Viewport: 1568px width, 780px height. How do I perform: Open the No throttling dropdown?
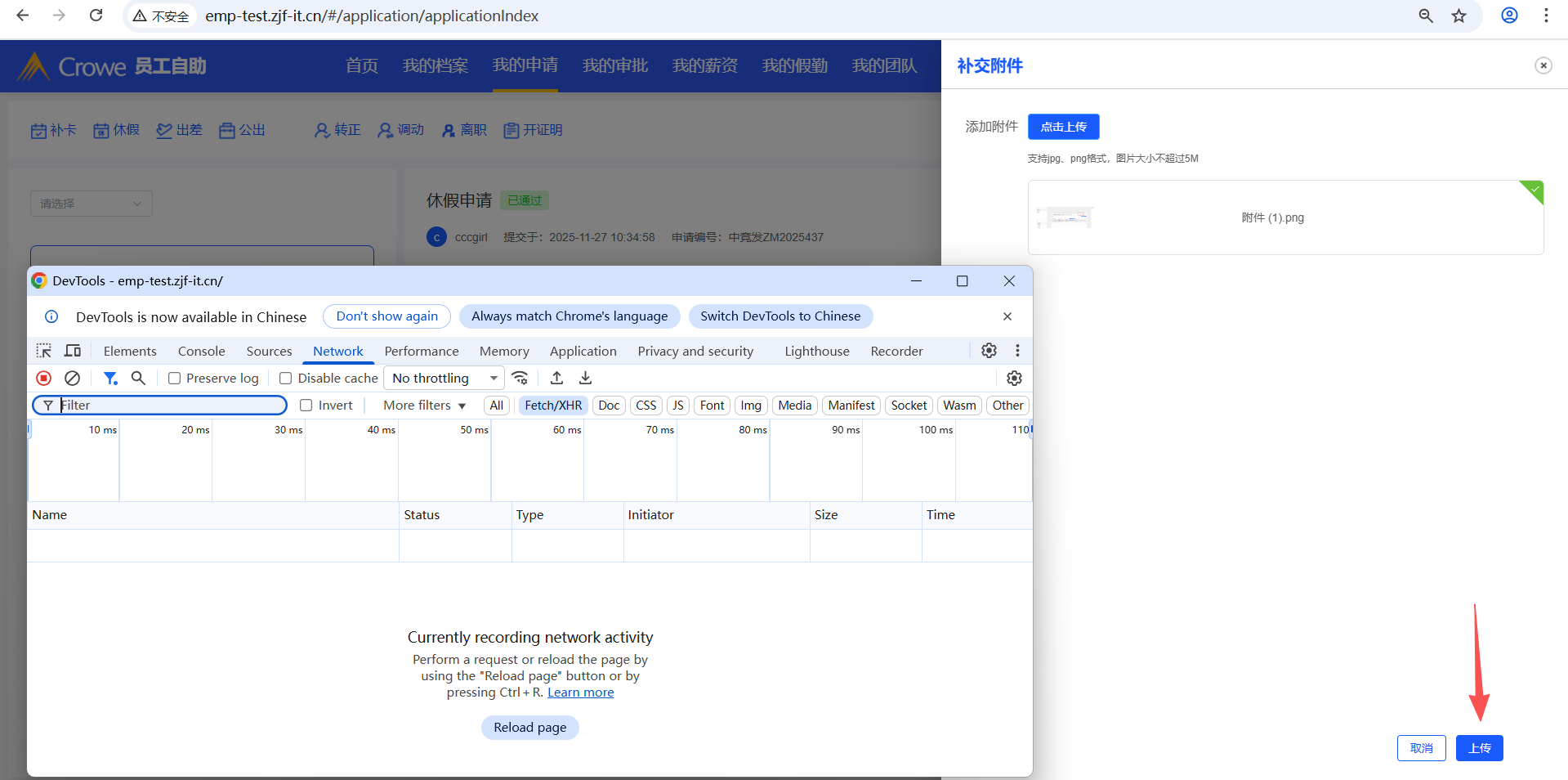tap(444, 378)
